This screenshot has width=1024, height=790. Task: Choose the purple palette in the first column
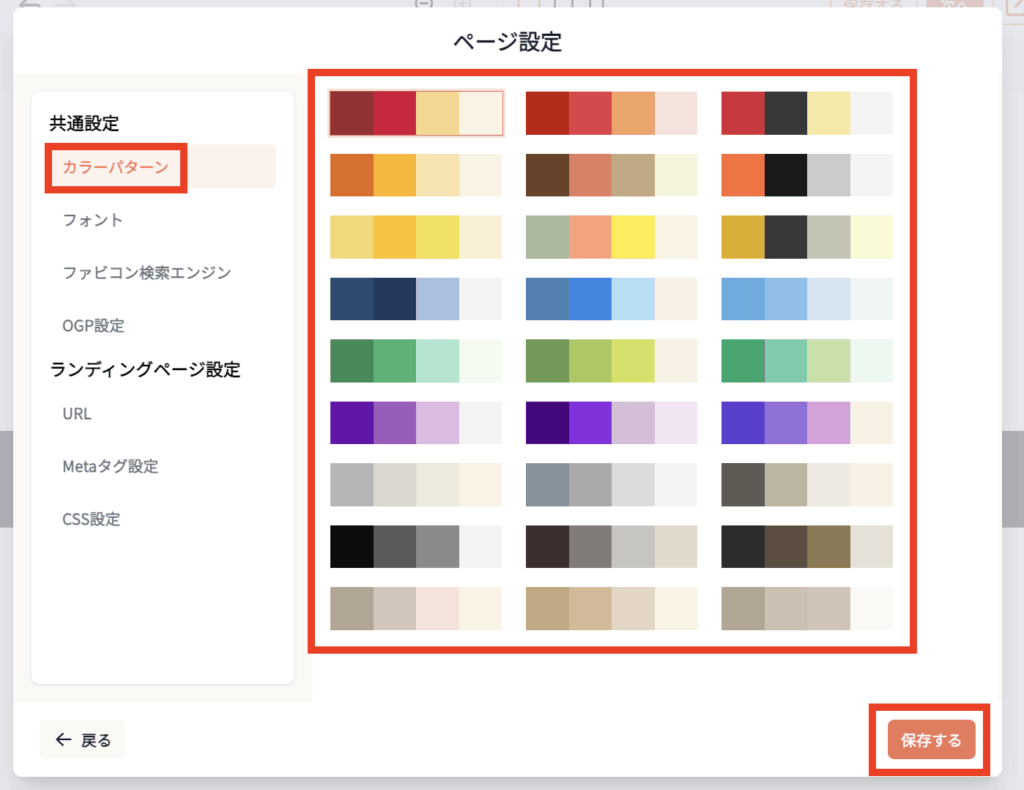point(416,423)
